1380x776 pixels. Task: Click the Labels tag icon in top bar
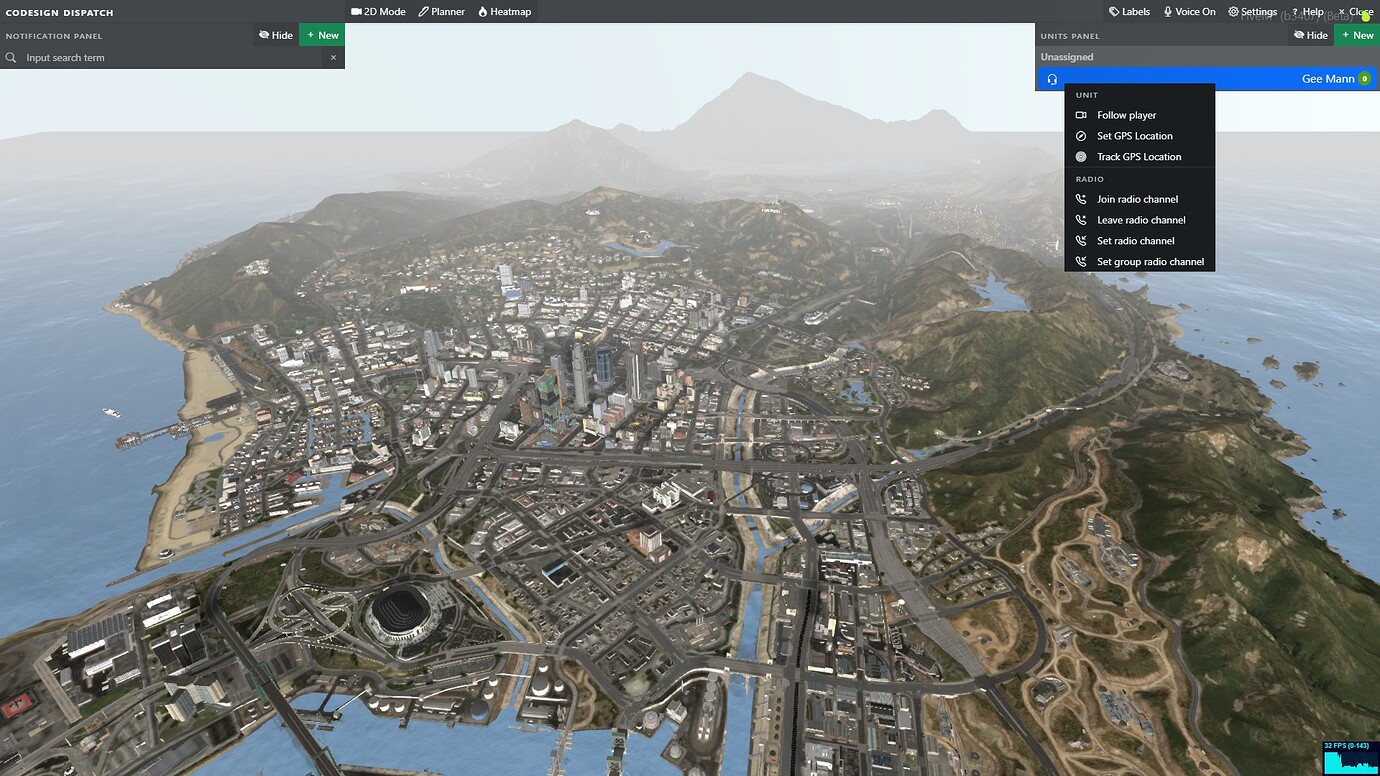tap(1113, 11)
